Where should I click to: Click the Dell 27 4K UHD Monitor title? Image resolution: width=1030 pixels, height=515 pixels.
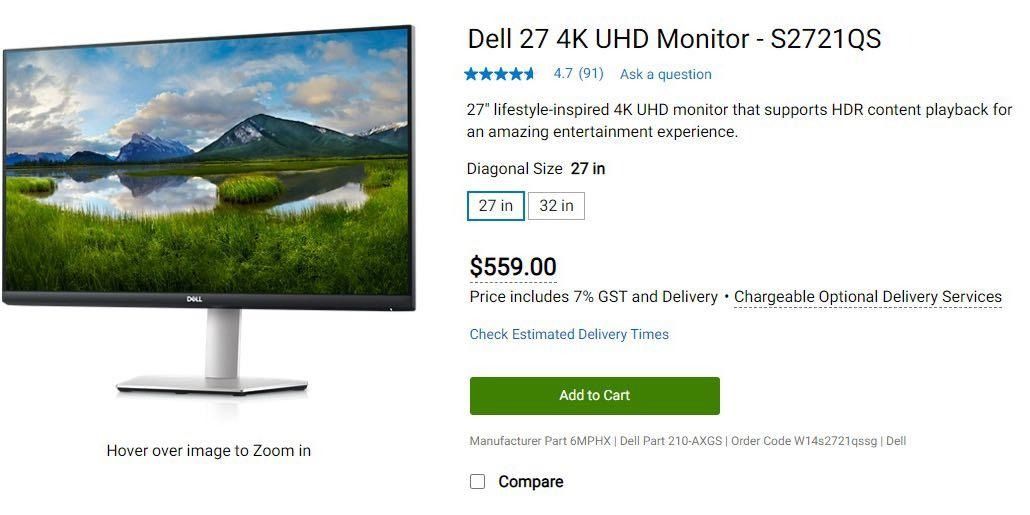[x=674, y=39]
